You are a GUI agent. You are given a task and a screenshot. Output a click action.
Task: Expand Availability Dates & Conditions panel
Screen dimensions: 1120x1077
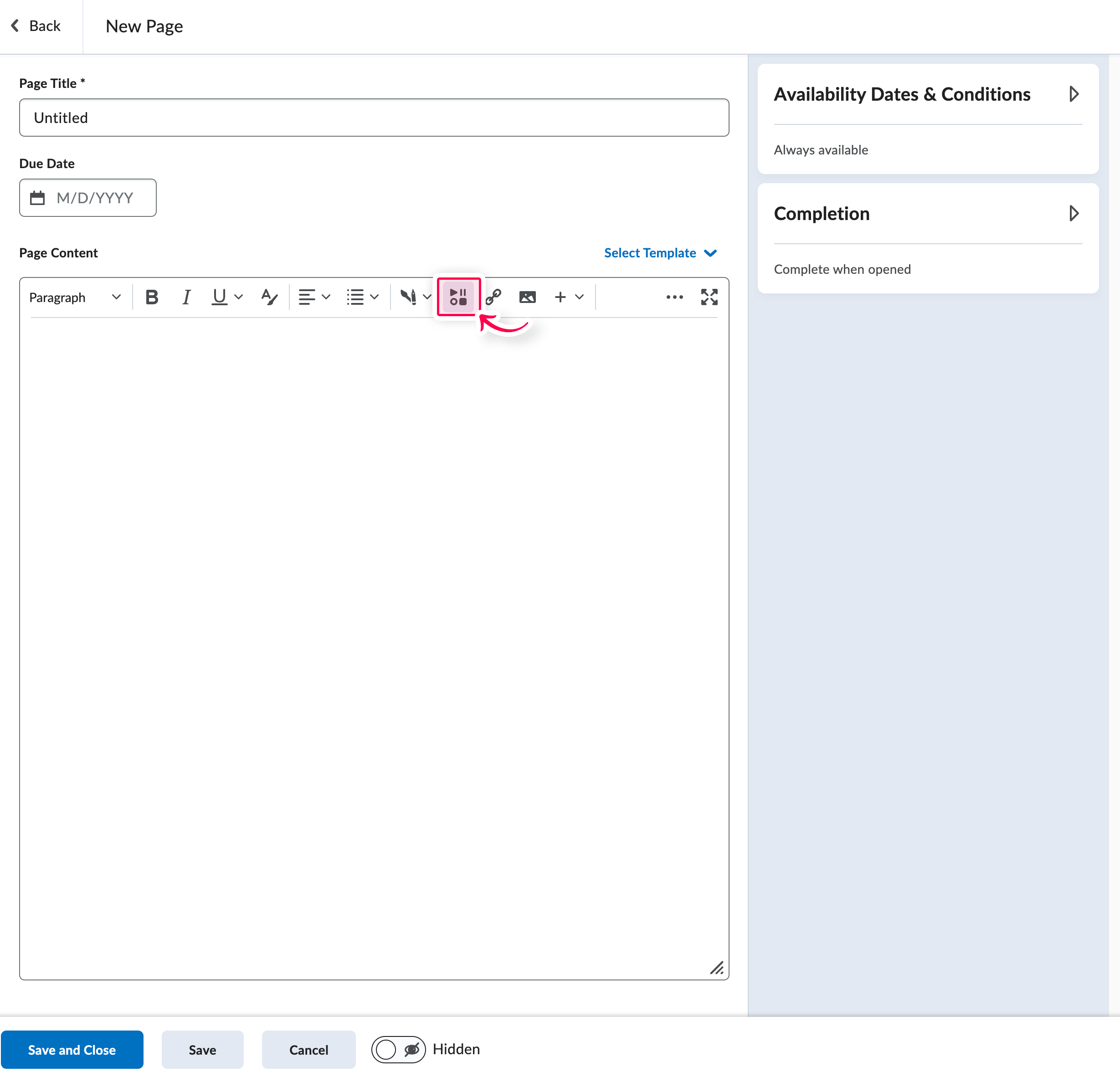(1073, 94)
